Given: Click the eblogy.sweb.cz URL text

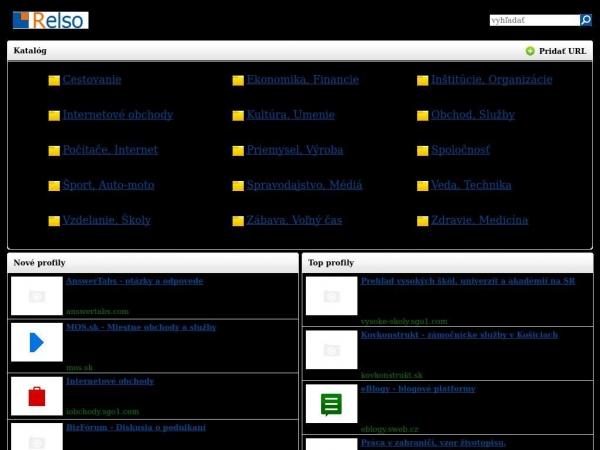Looking at the screenshot, I should tap(389, 429).
